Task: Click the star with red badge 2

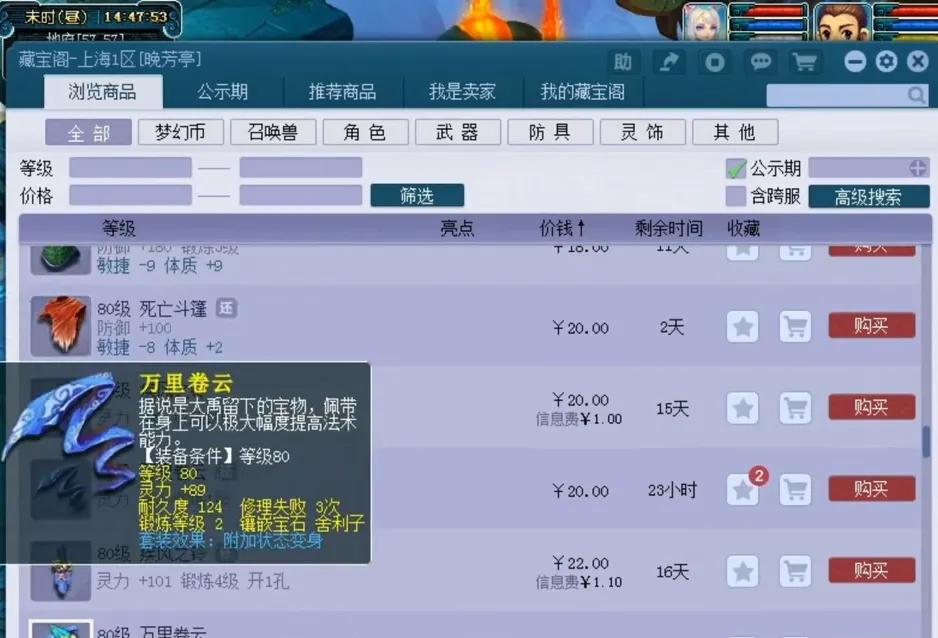Action: pyautogui.click(x=742, y=490)
